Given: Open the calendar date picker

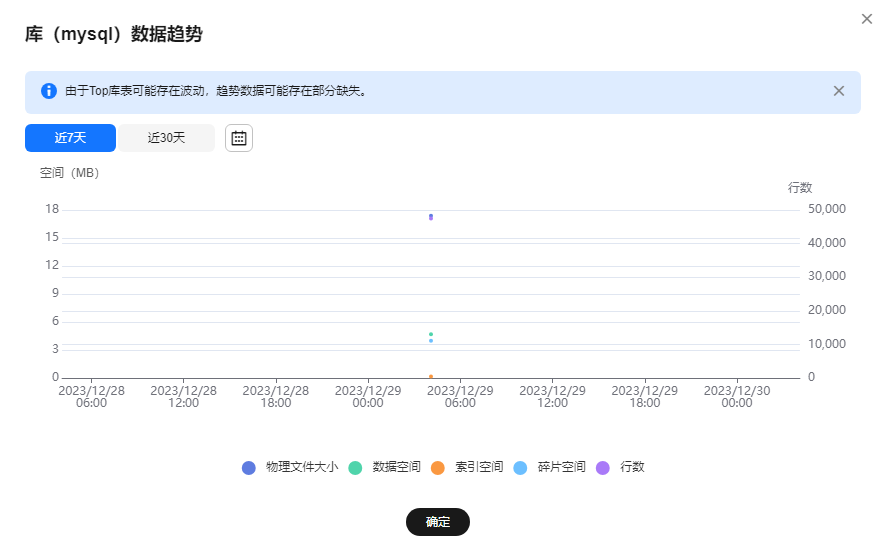Looking at the screenshot, I should pyautogui.click(x=239, y=138).
